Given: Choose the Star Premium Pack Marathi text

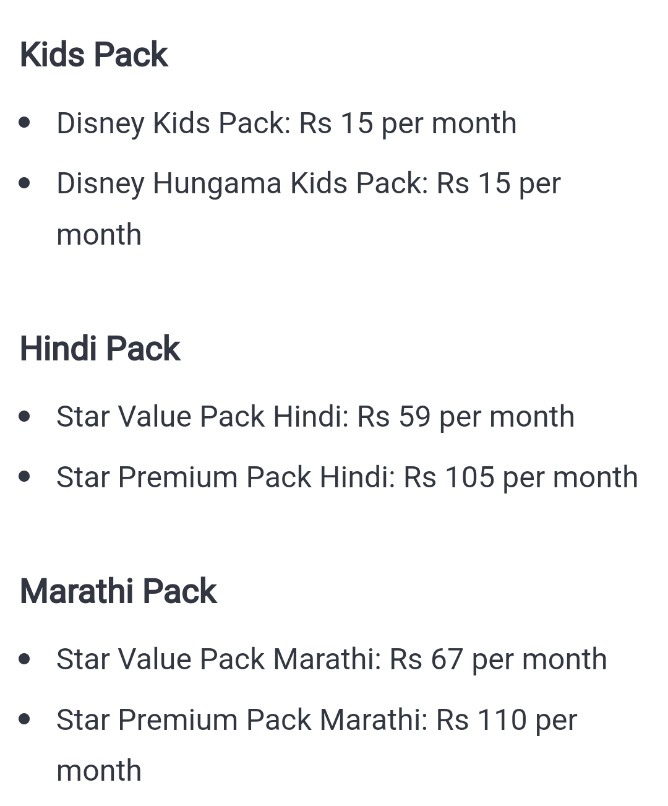Looking at the screenshot, I should [x=239, y=720].
